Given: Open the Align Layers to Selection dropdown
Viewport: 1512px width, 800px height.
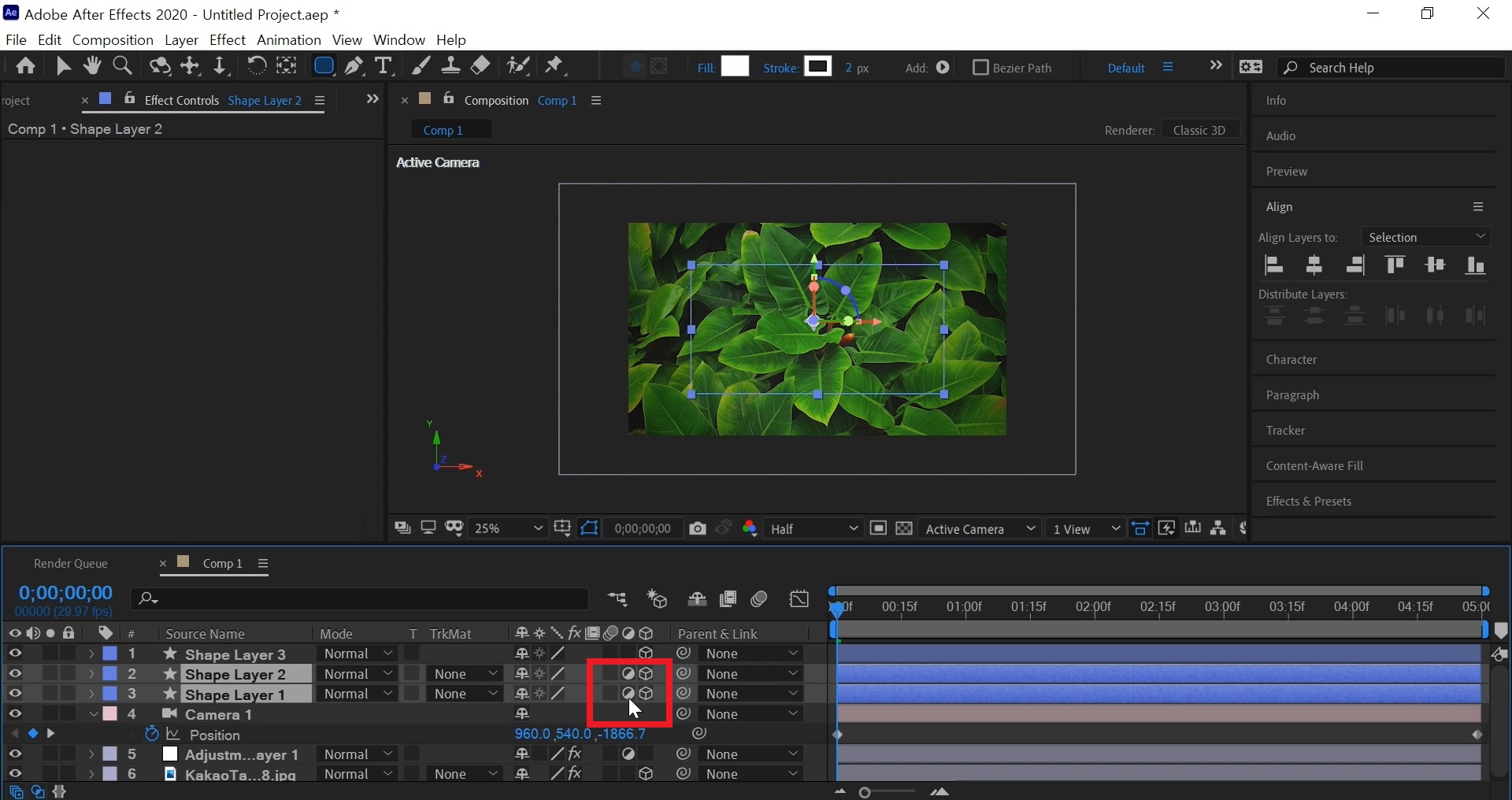Looking at the screenshot, I should point(1426,237).
